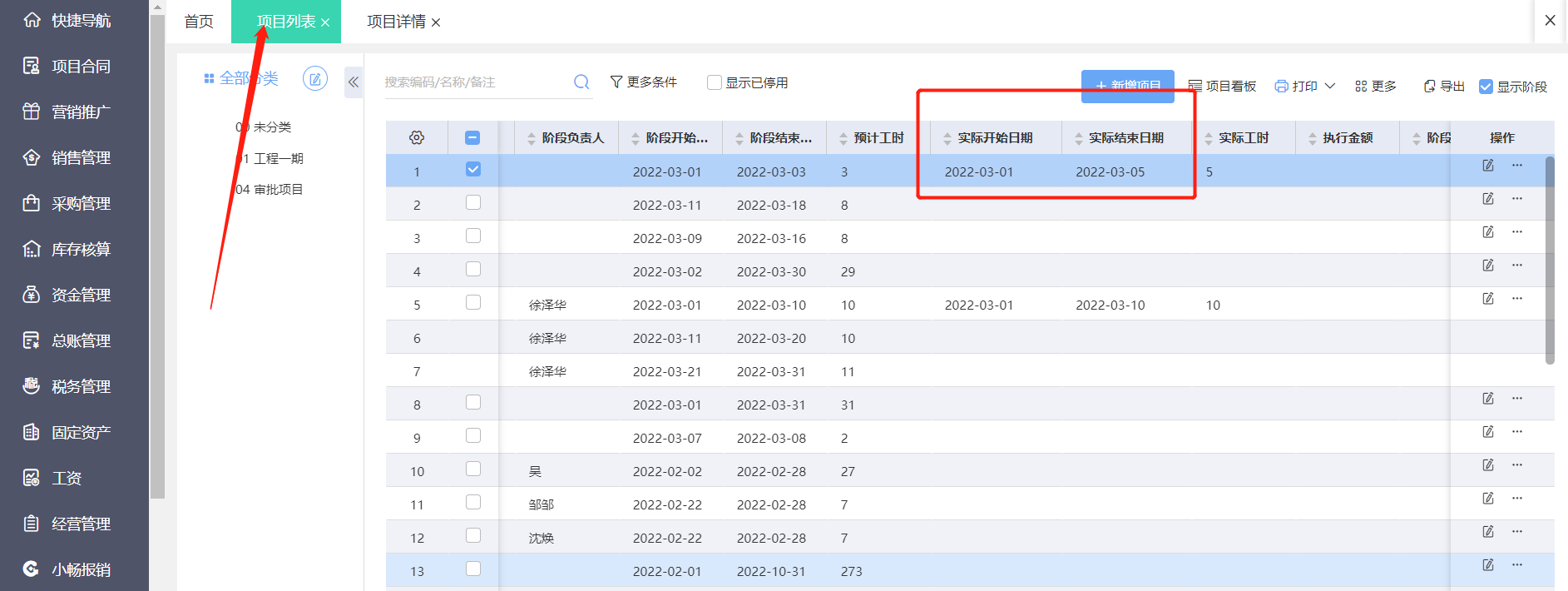Click the search magnifier icon
Screen dimensions: 1568x591
581,82
